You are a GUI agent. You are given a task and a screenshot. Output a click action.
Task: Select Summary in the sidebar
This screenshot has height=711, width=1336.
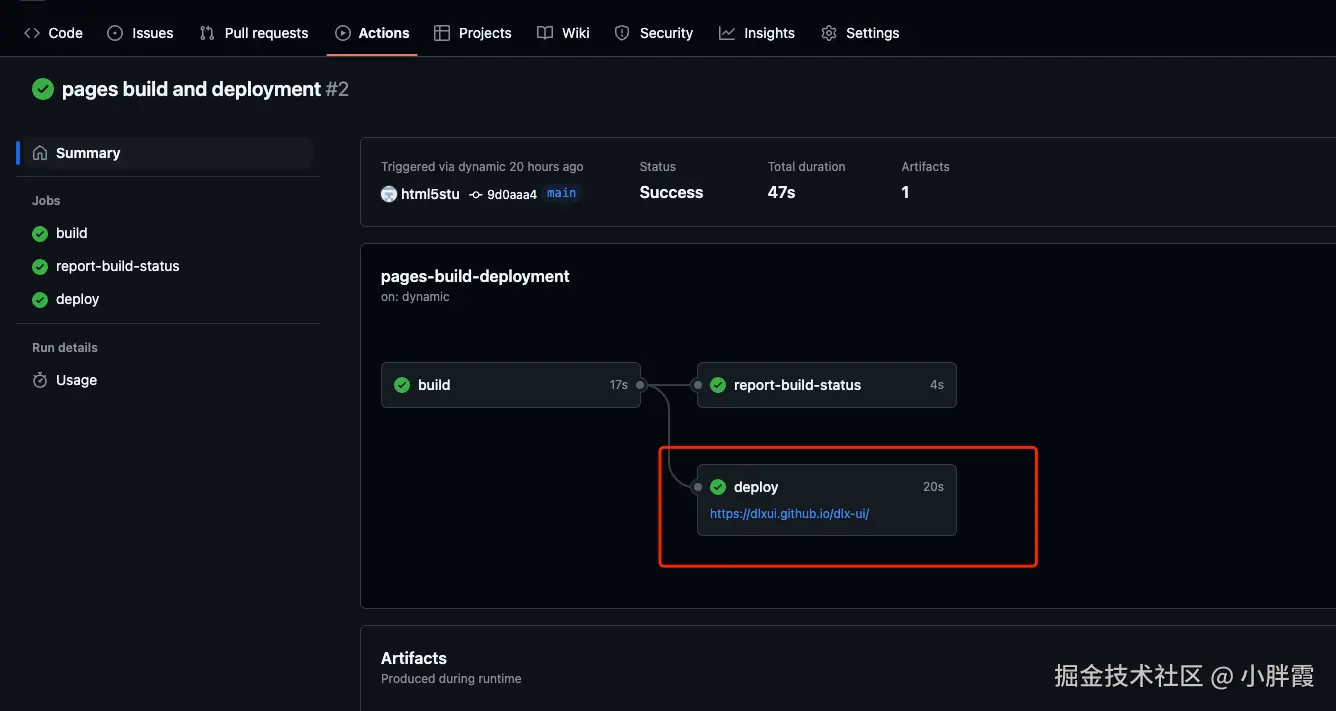point(165,153)
